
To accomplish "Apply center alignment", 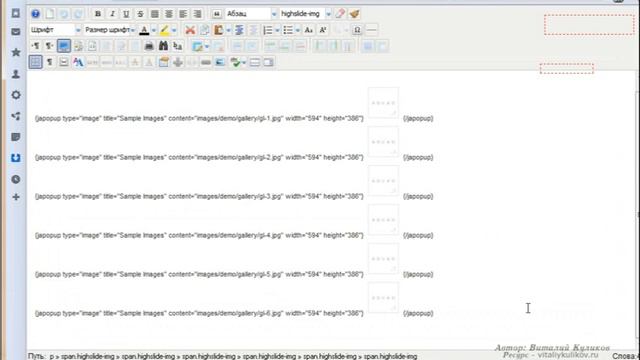I will coord(169,14).
